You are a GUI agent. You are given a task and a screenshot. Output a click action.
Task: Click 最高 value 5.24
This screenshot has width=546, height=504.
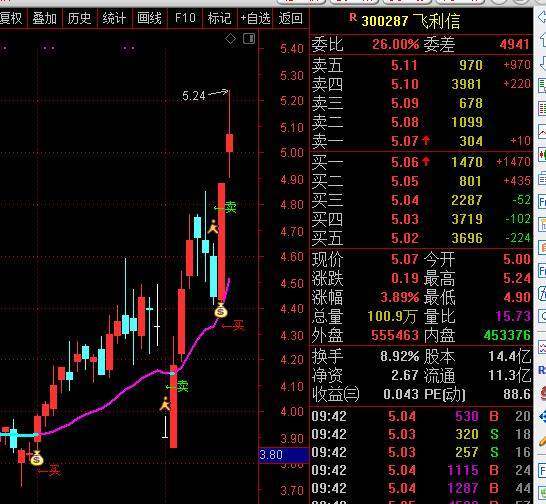517,278
